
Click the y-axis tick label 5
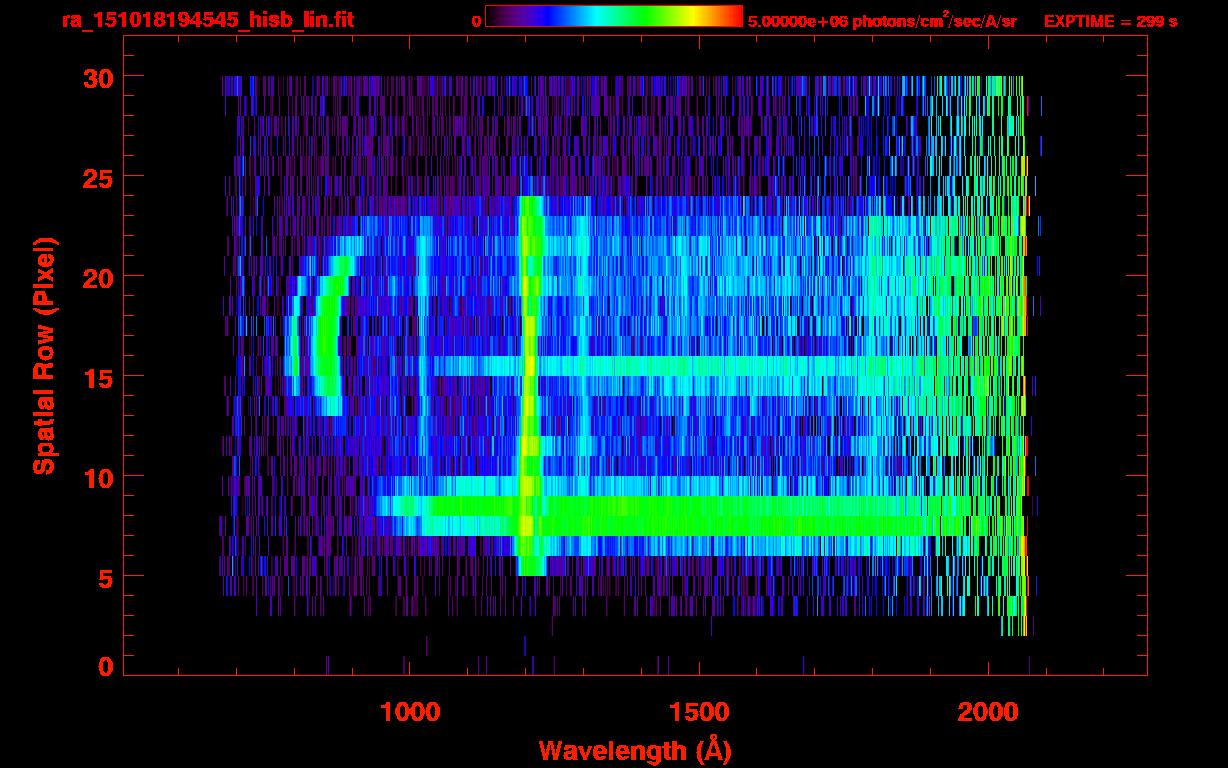coord(107,577)
